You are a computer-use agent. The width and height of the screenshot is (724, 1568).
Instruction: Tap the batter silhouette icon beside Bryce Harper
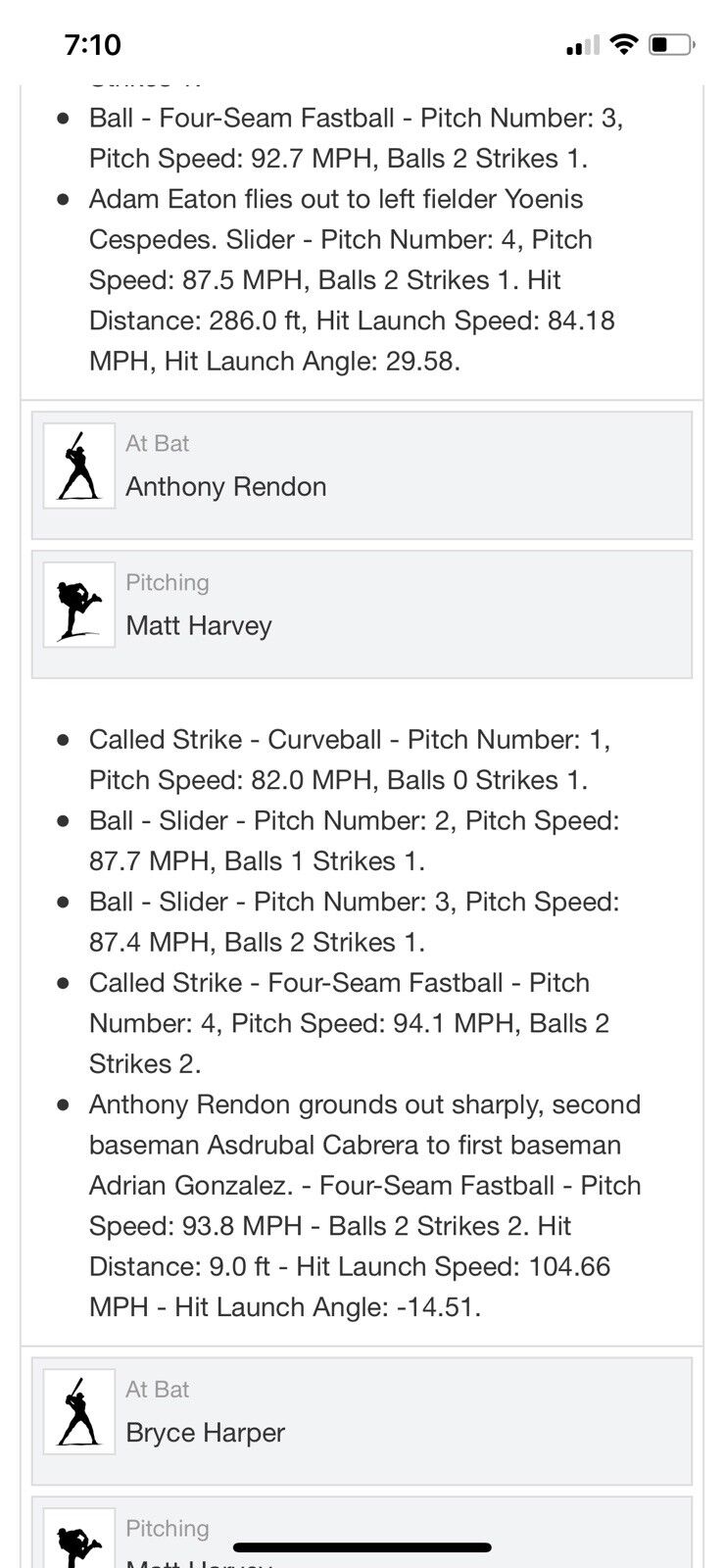78,1411
